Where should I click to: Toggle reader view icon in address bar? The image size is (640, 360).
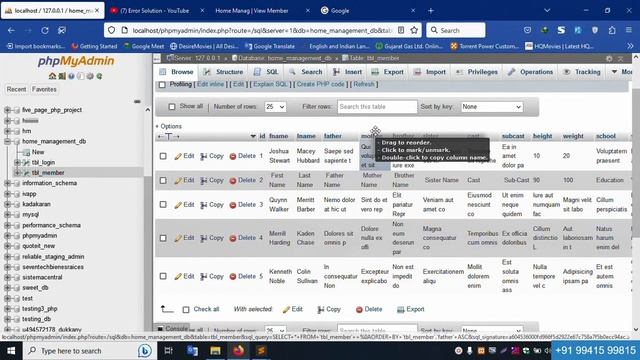click(x=401, y=30)
